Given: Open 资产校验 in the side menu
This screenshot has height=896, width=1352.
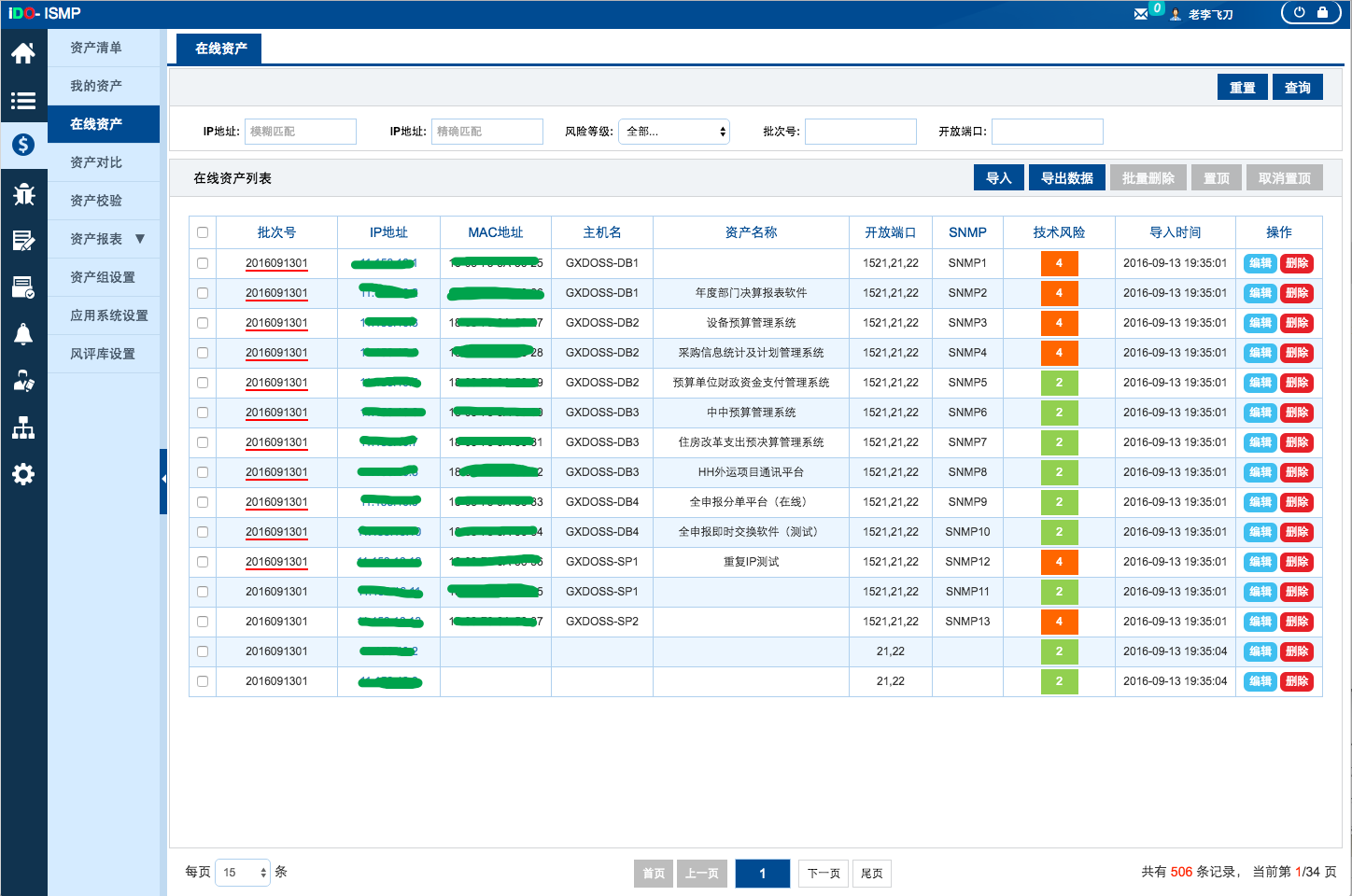Looking at the screenshot, I should (104, 201).
